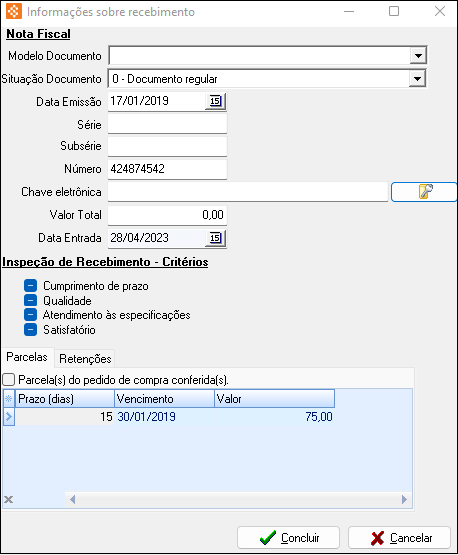Screen dimensions: 458x555
Task: Toggle the Qualidade criterion checkbox
Action: coord(30,300)
